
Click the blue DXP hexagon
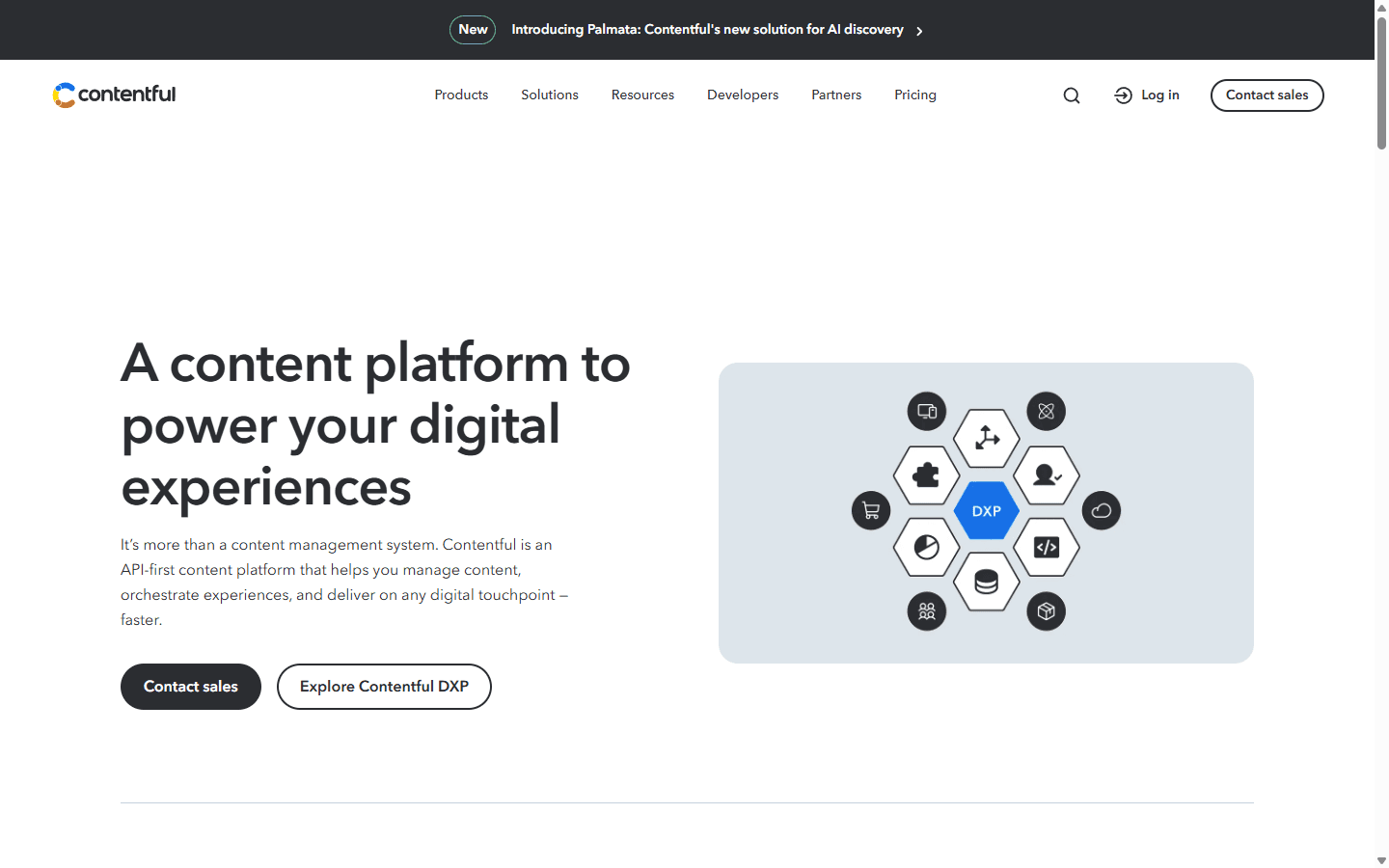pyautogui.click(x=987, y=511)
